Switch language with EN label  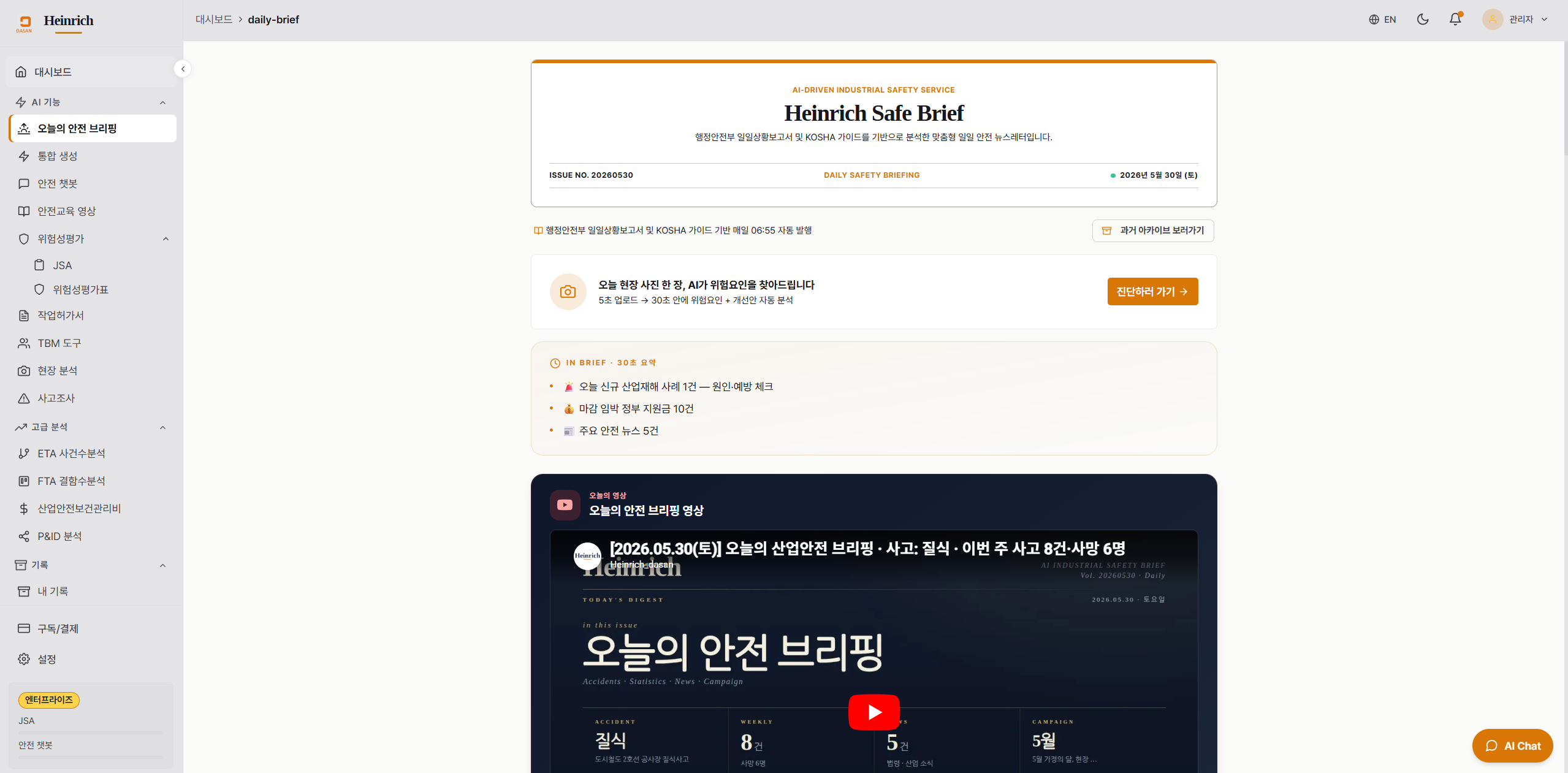(1390, 20)
